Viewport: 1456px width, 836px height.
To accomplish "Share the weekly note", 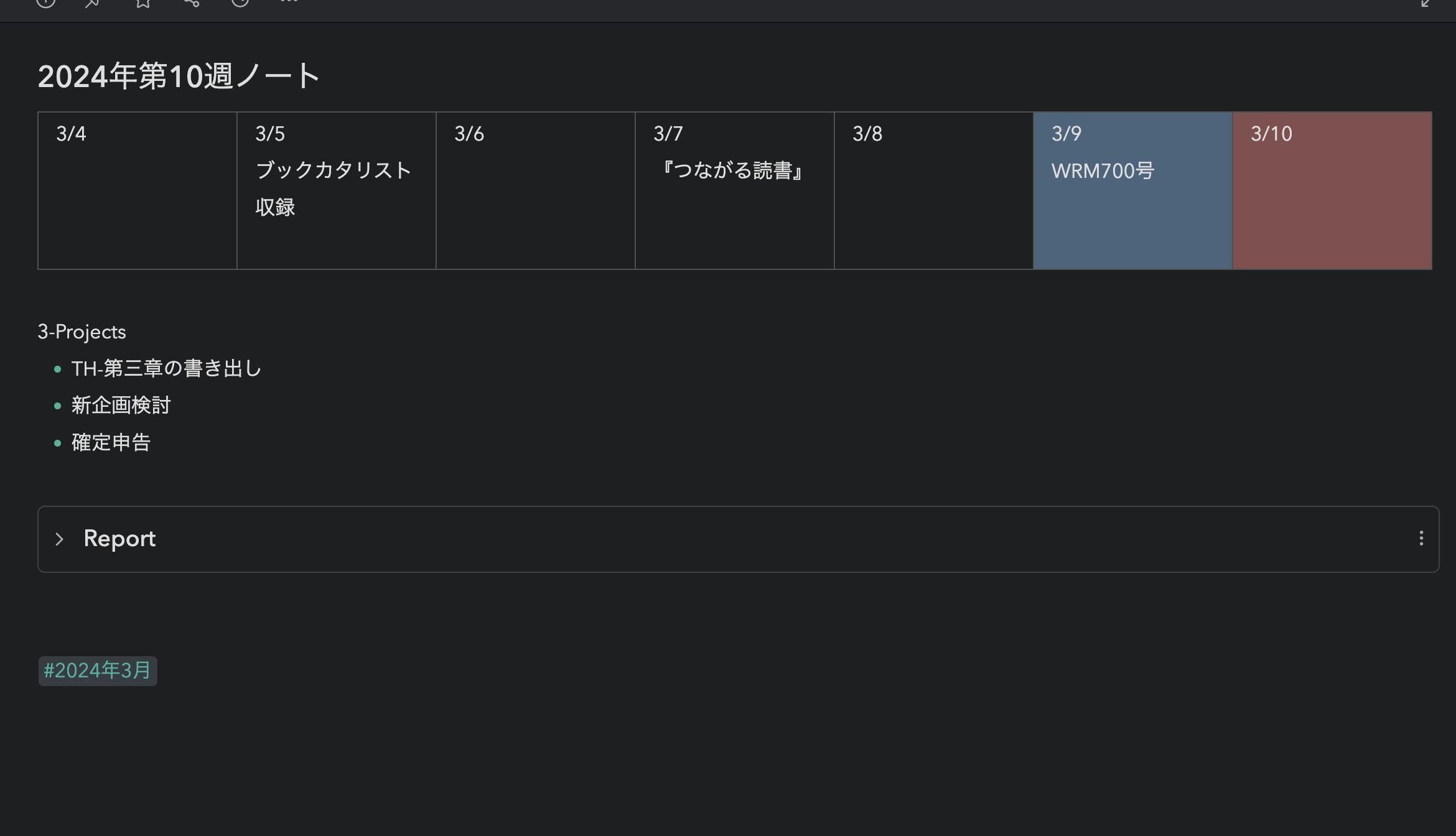I will click(x=191, y=4).
